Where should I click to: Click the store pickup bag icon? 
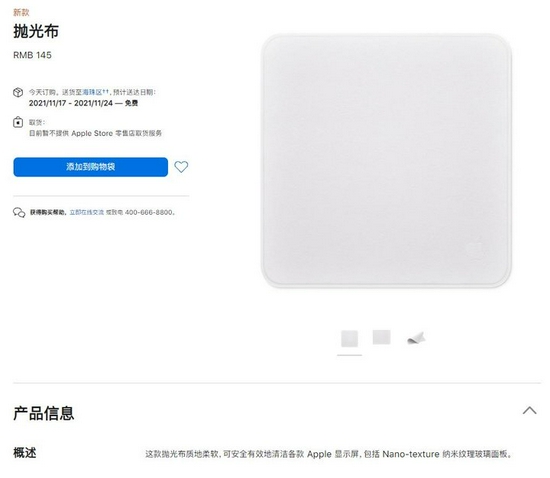tap(18, 122)
